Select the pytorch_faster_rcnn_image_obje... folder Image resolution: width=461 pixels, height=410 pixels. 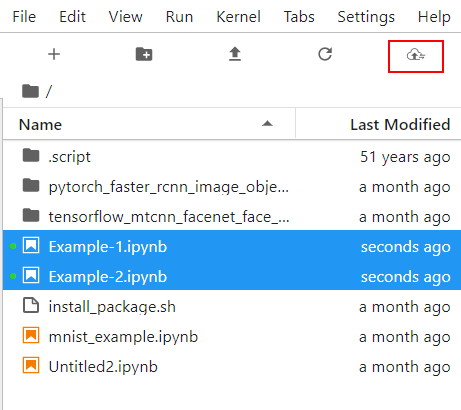point(232,187)
